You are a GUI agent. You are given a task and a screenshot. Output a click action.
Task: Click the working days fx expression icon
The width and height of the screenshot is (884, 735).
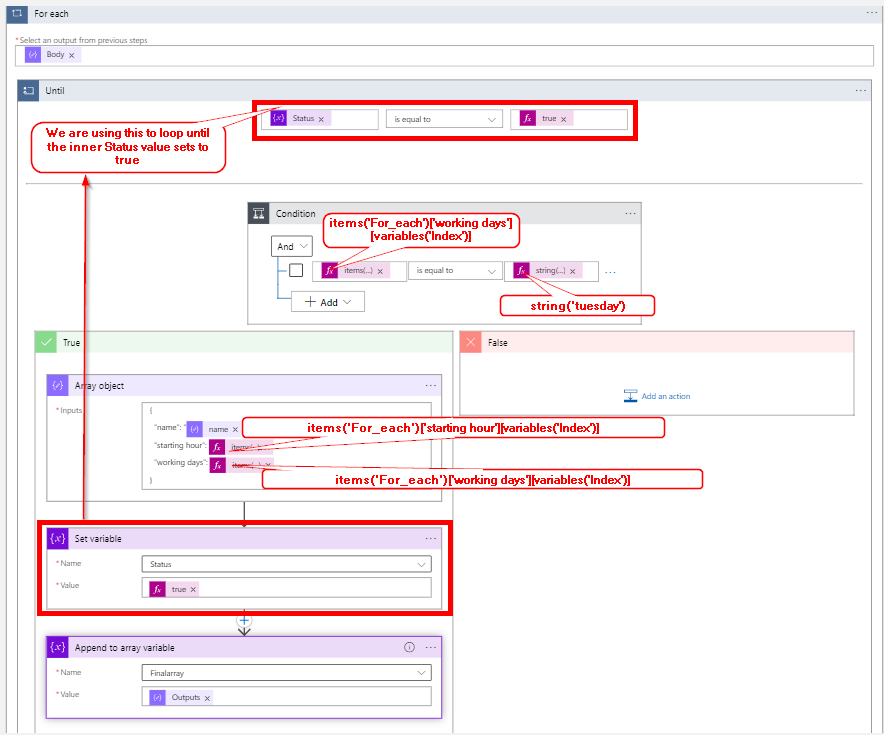(x=218, y=465)
